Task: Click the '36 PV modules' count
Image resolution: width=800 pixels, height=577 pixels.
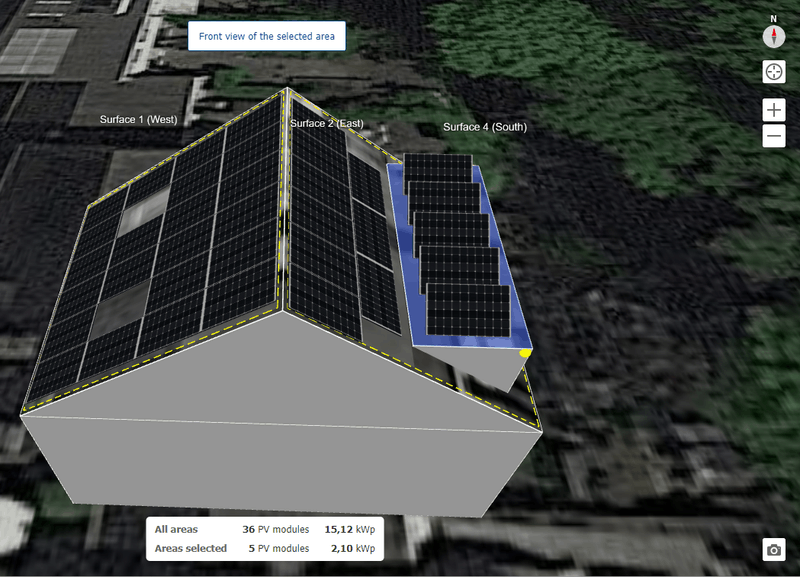Action: [x=276, y=530]
